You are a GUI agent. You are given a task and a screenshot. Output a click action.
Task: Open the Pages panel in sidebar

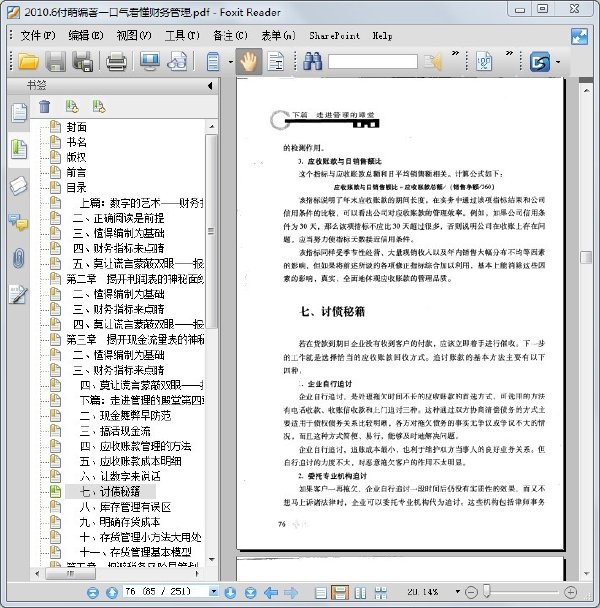[x=18, y=113]
